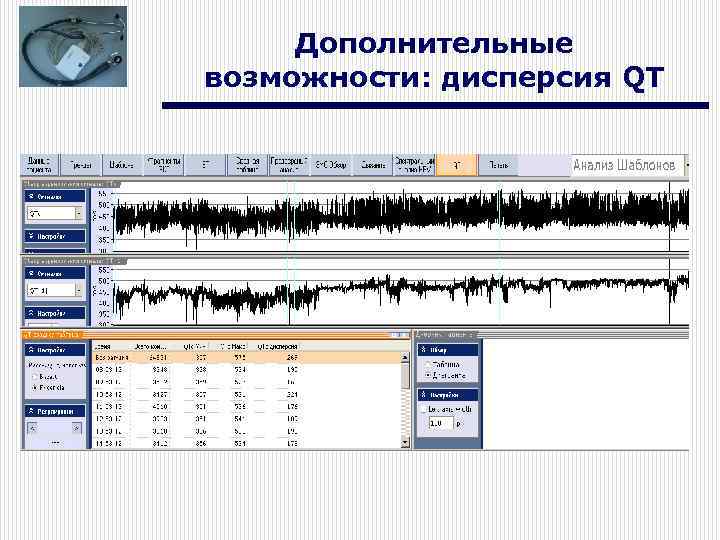The image size is (720, 540).
Task: Collapse the Сигналы section of the upper chart
Action: point(55,197)
